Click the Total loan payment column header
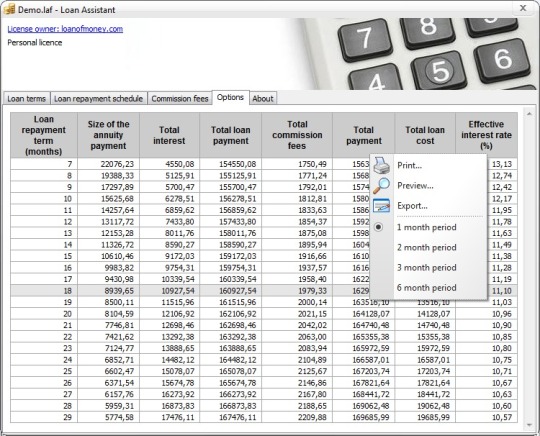 [x=230, y=135]
